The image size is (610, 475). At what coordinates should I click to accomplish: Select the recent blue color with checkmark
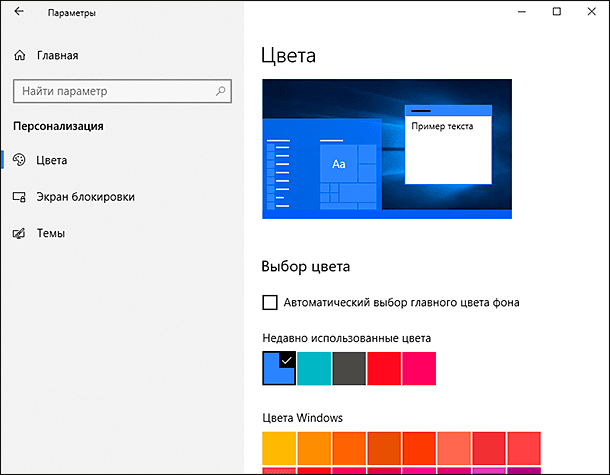tap(279, 368)
